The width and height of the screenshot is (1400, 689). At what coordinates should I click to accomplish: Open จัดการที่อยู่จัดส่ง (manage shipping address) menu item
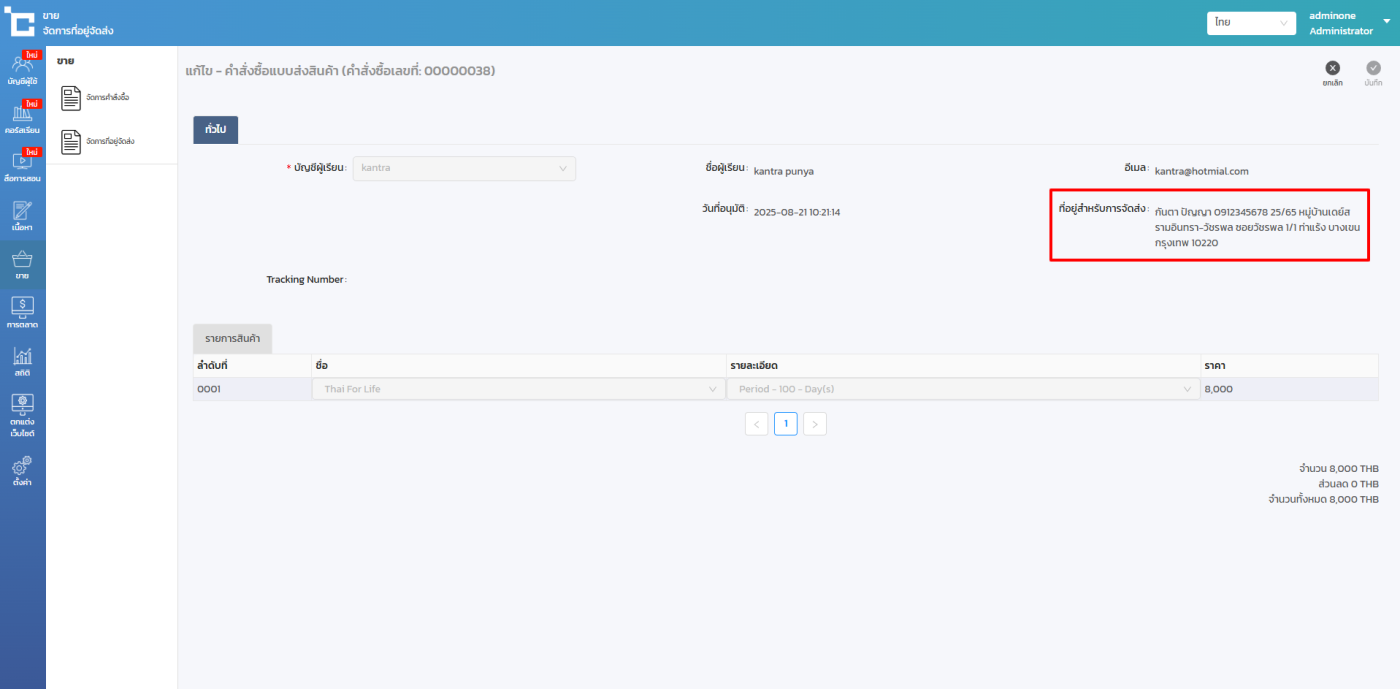click(97, 142)
